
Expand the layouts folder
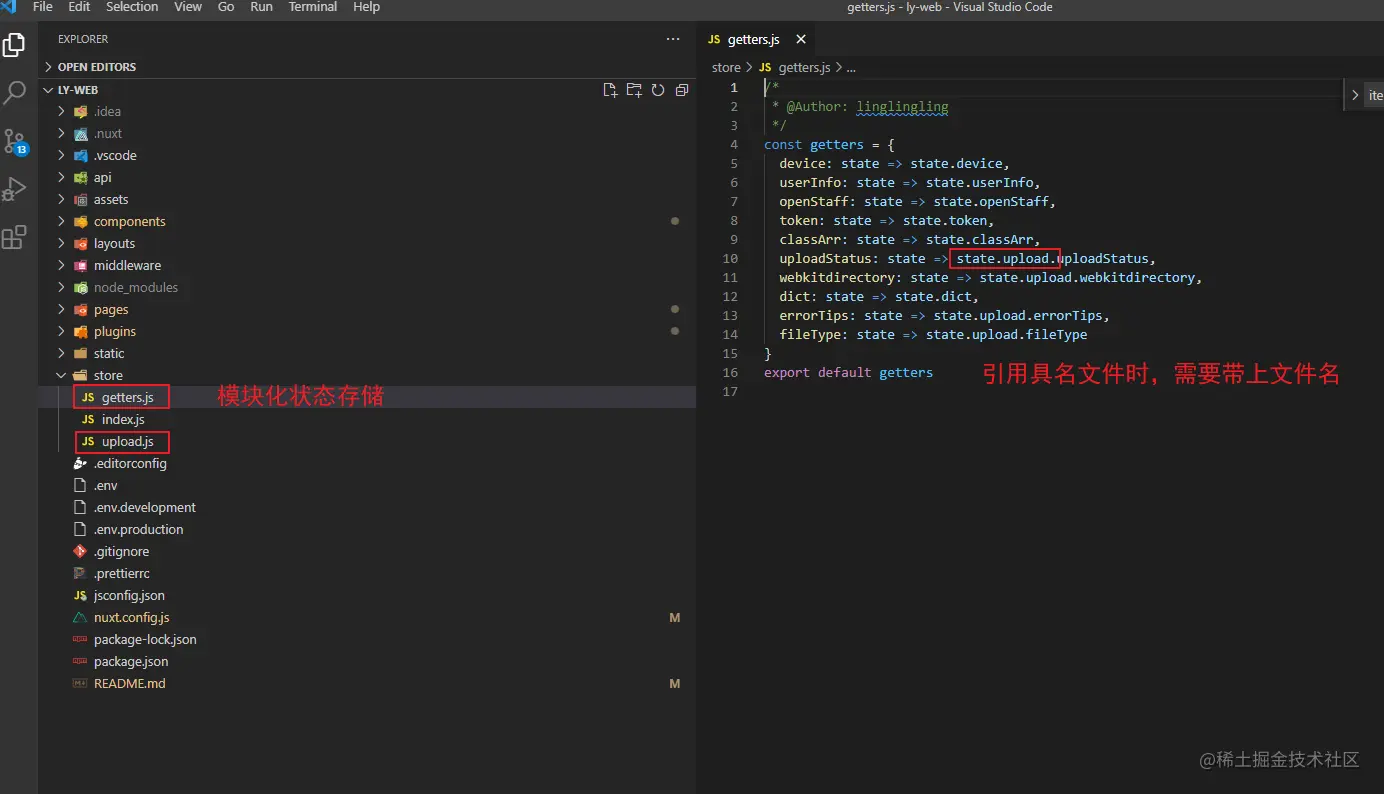coord(62,244)
